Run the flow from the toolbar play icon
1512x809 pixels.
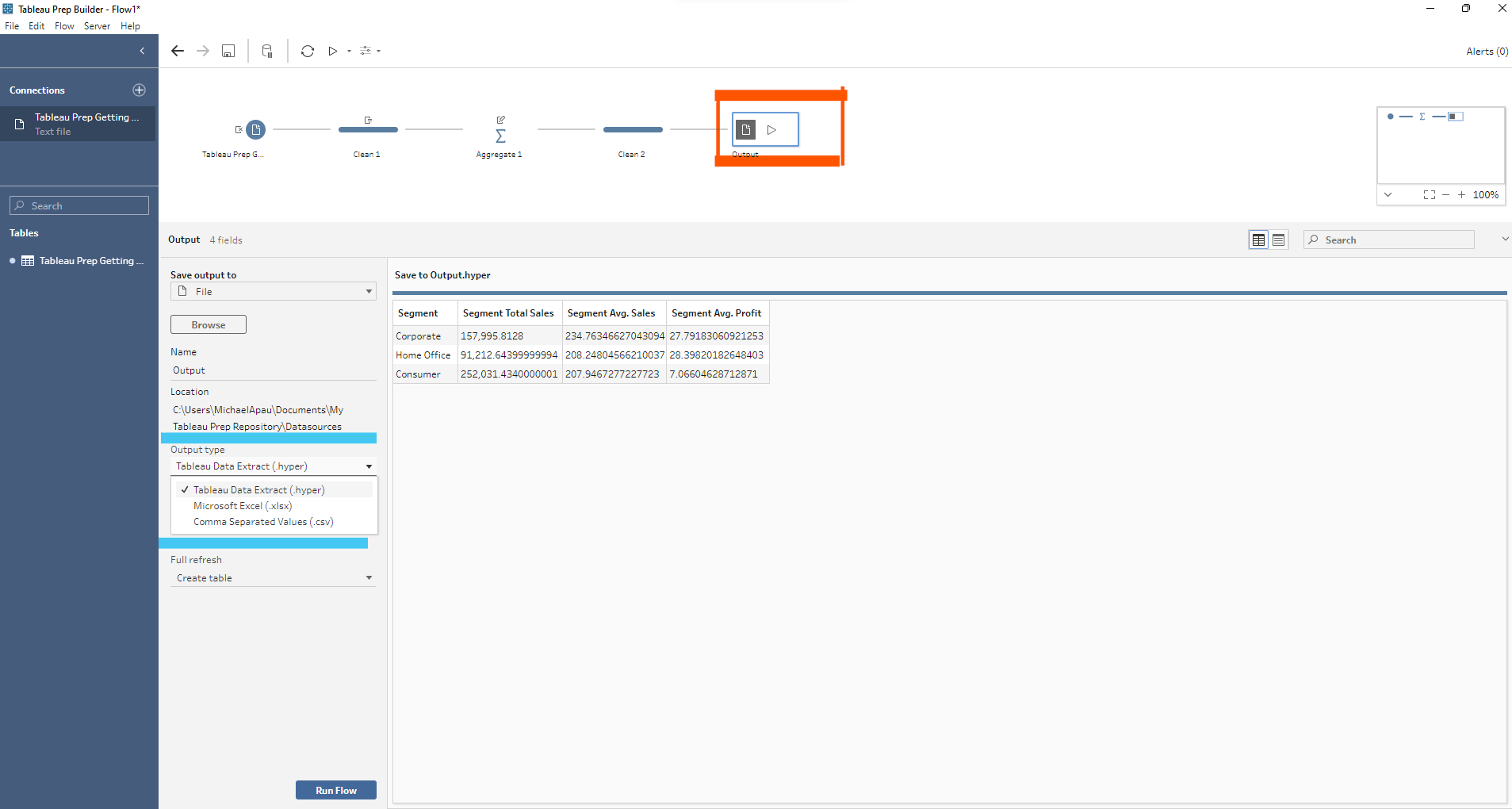(333, 51)
